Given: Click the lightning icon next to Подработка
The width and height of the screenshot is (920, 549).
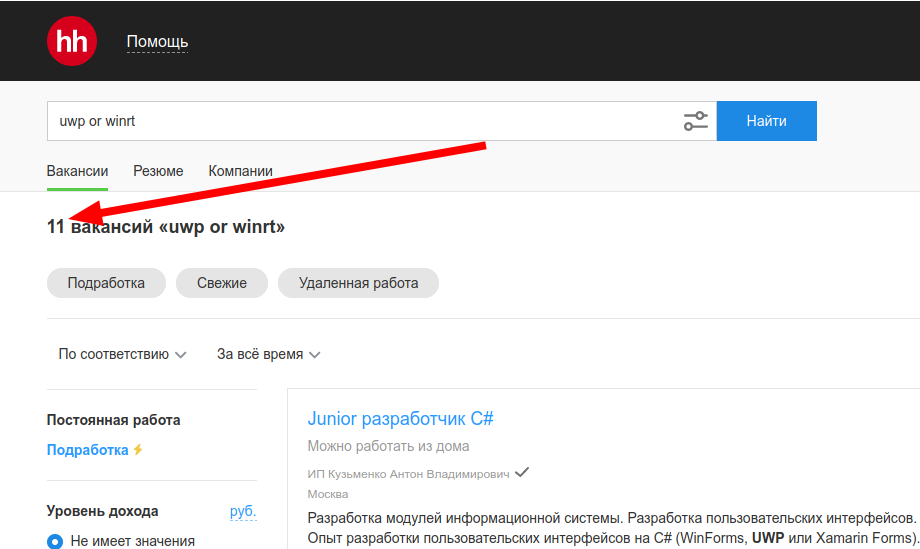Looking at the screenshot, I should coord(138,450).
